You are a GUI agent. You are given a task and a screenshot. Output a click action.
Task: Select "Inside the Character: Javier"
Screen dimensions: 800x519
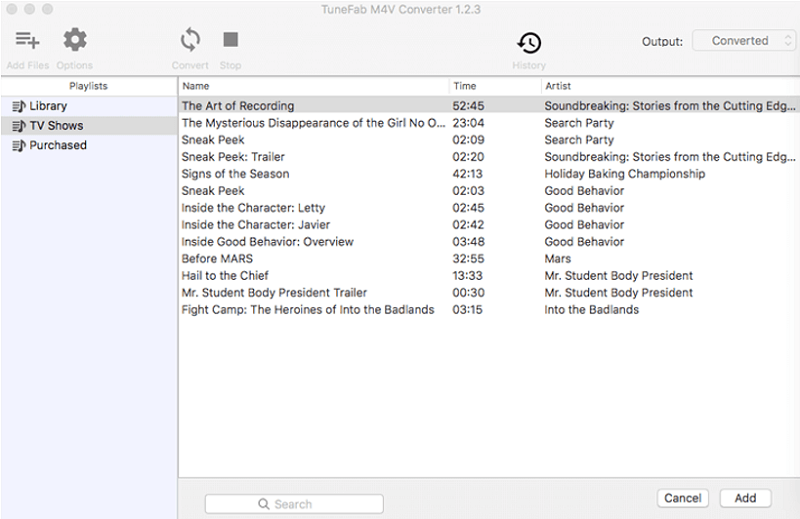click(489, 225)
